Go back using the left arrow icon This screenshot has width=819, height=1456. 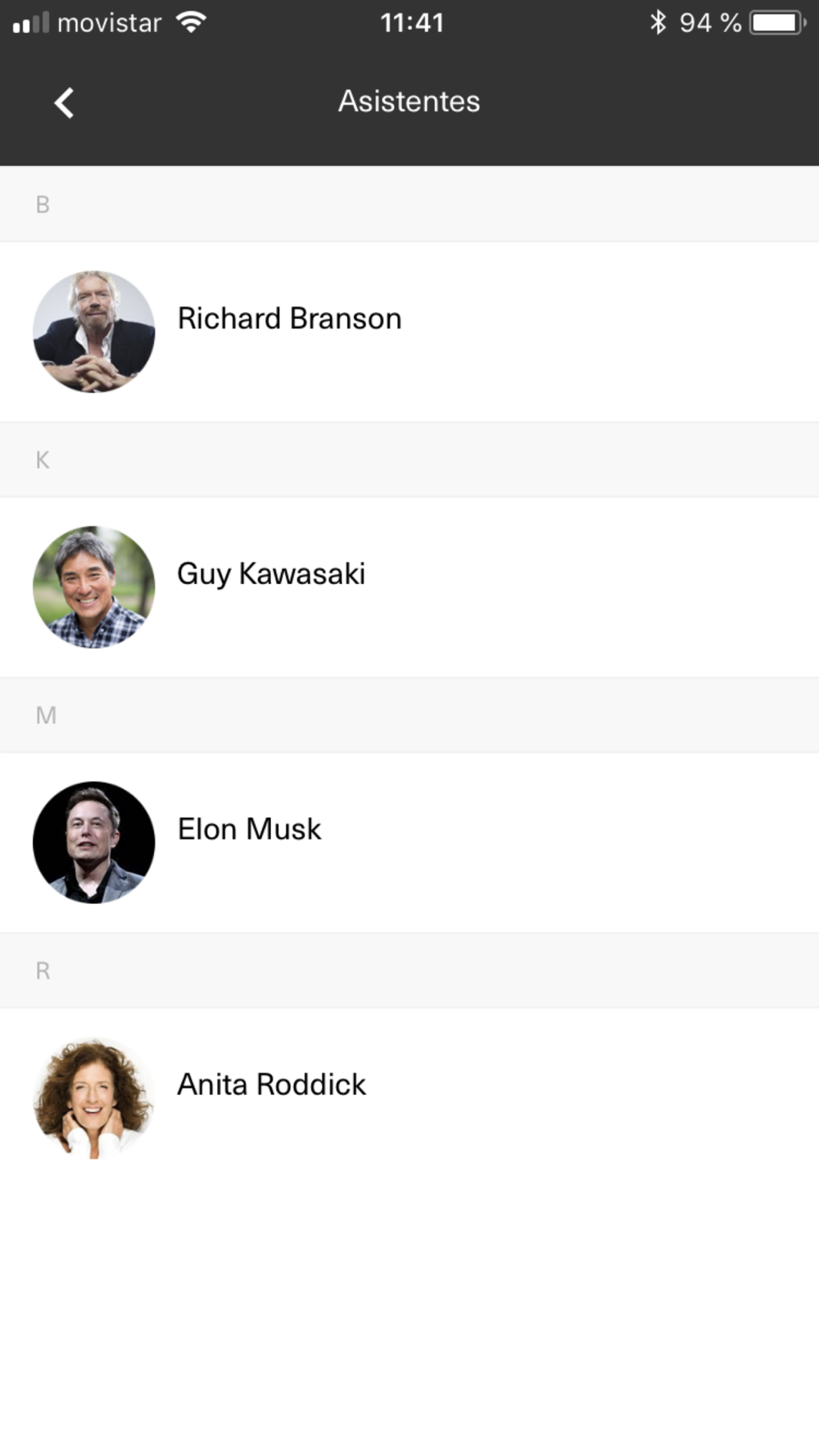coord(64,103)
